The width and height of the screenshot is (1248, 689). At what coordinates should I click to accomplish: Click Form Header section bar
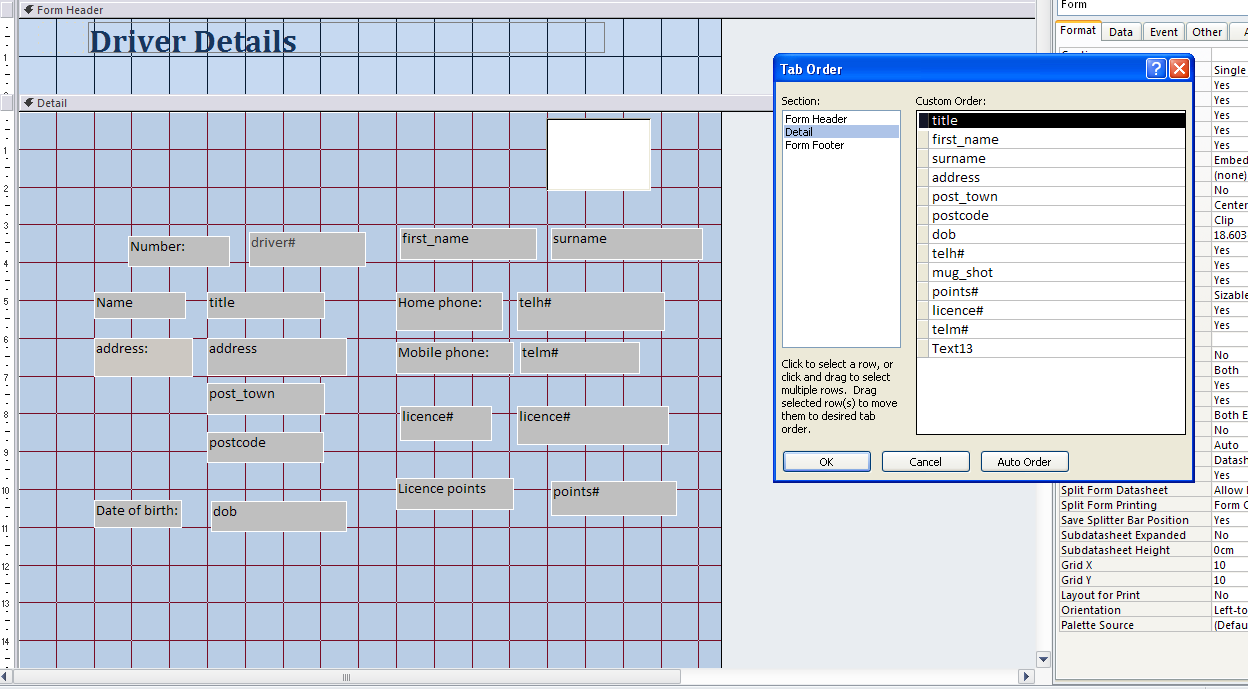(527, 10)
